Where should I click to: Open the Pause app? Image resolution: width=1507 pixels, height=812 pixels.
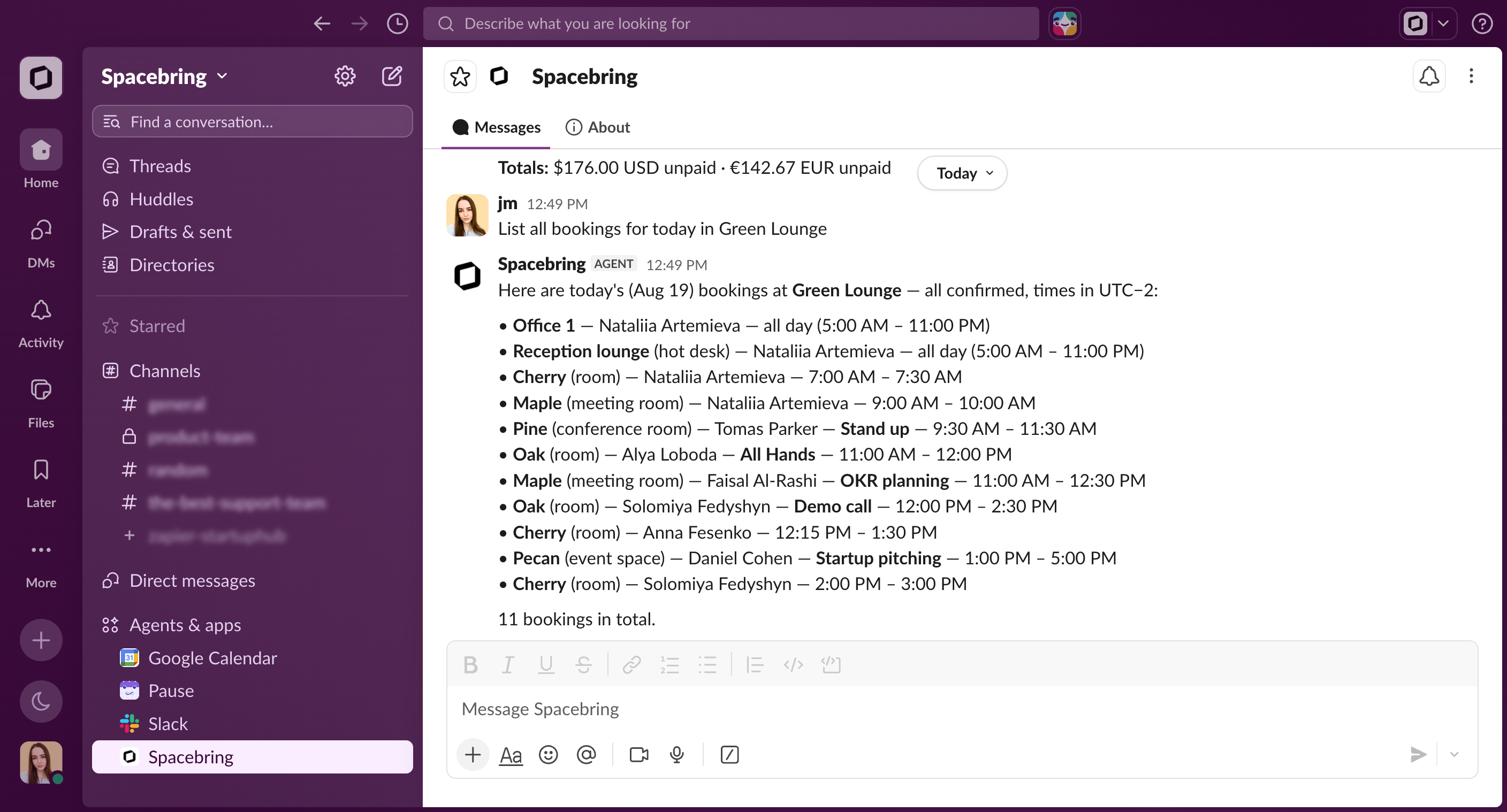tap(252, 691)
